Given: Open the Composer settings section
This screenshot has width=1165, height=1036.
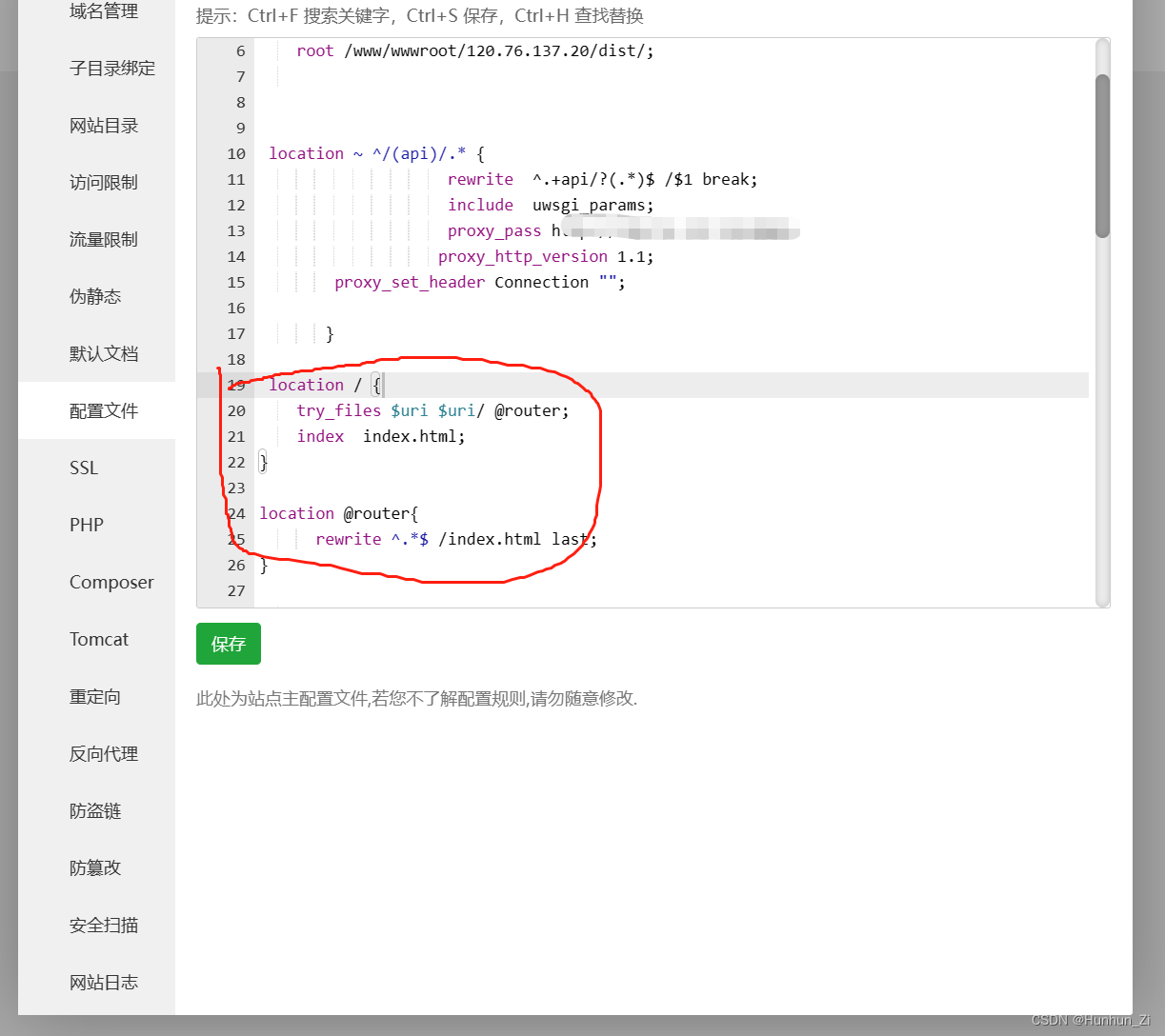Looking at the screenshot, I should click(x=111, y=582).
